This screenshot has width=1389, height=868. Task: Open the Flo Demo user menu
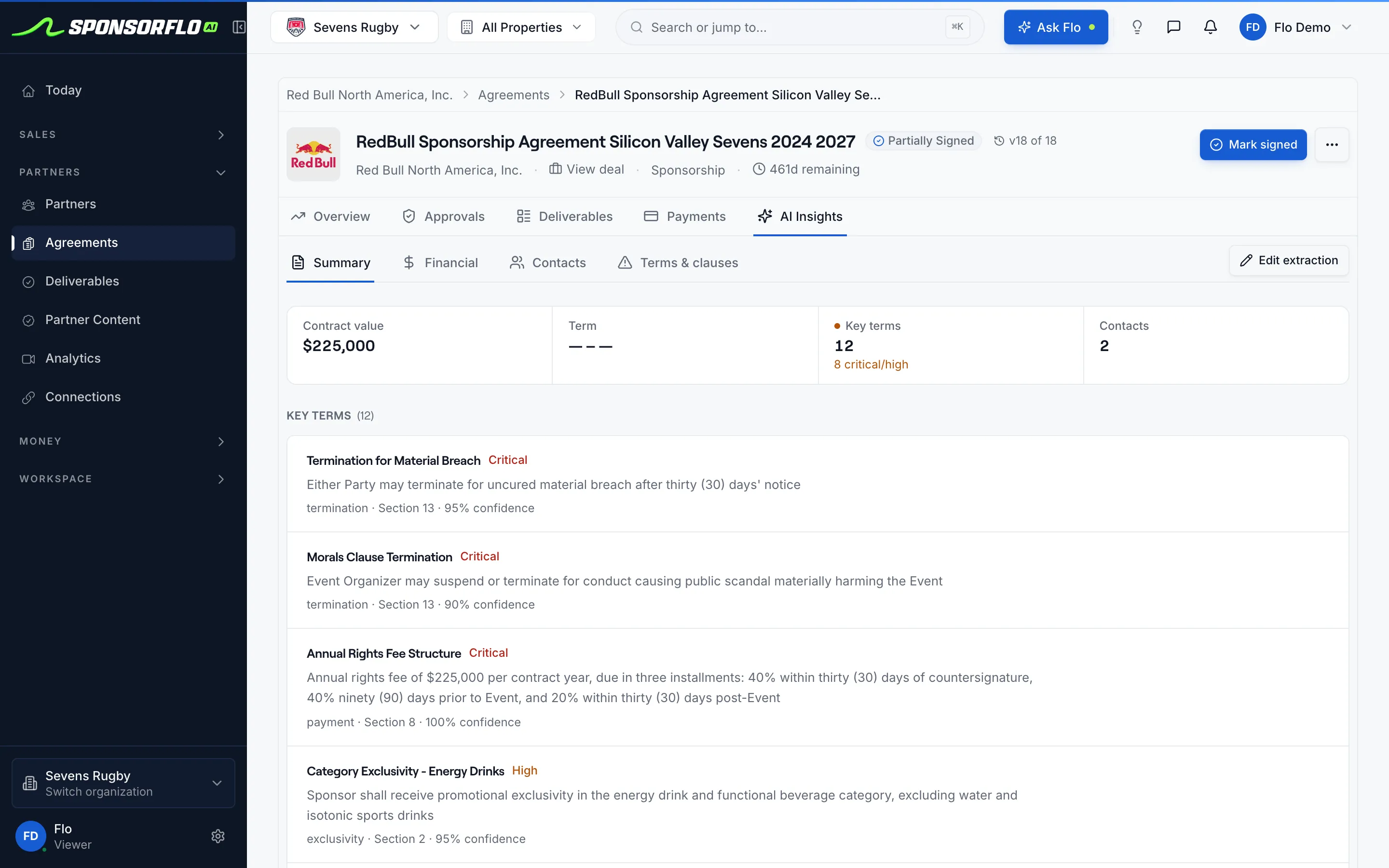coord(1295,27)
